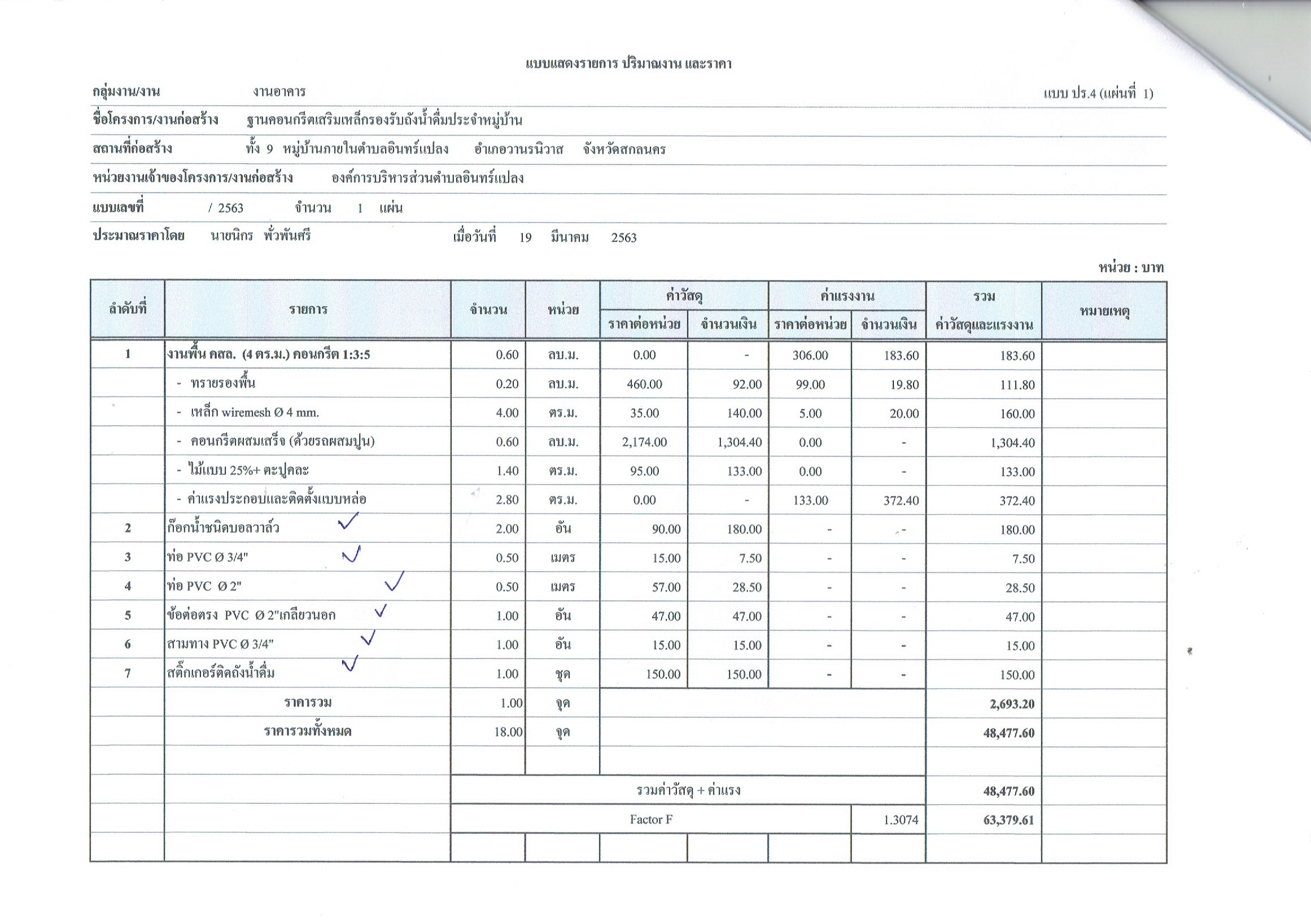Screen dimensions: 1311x924
Task: Click the material unit price 460.00
Action: (x=644, y=384)
